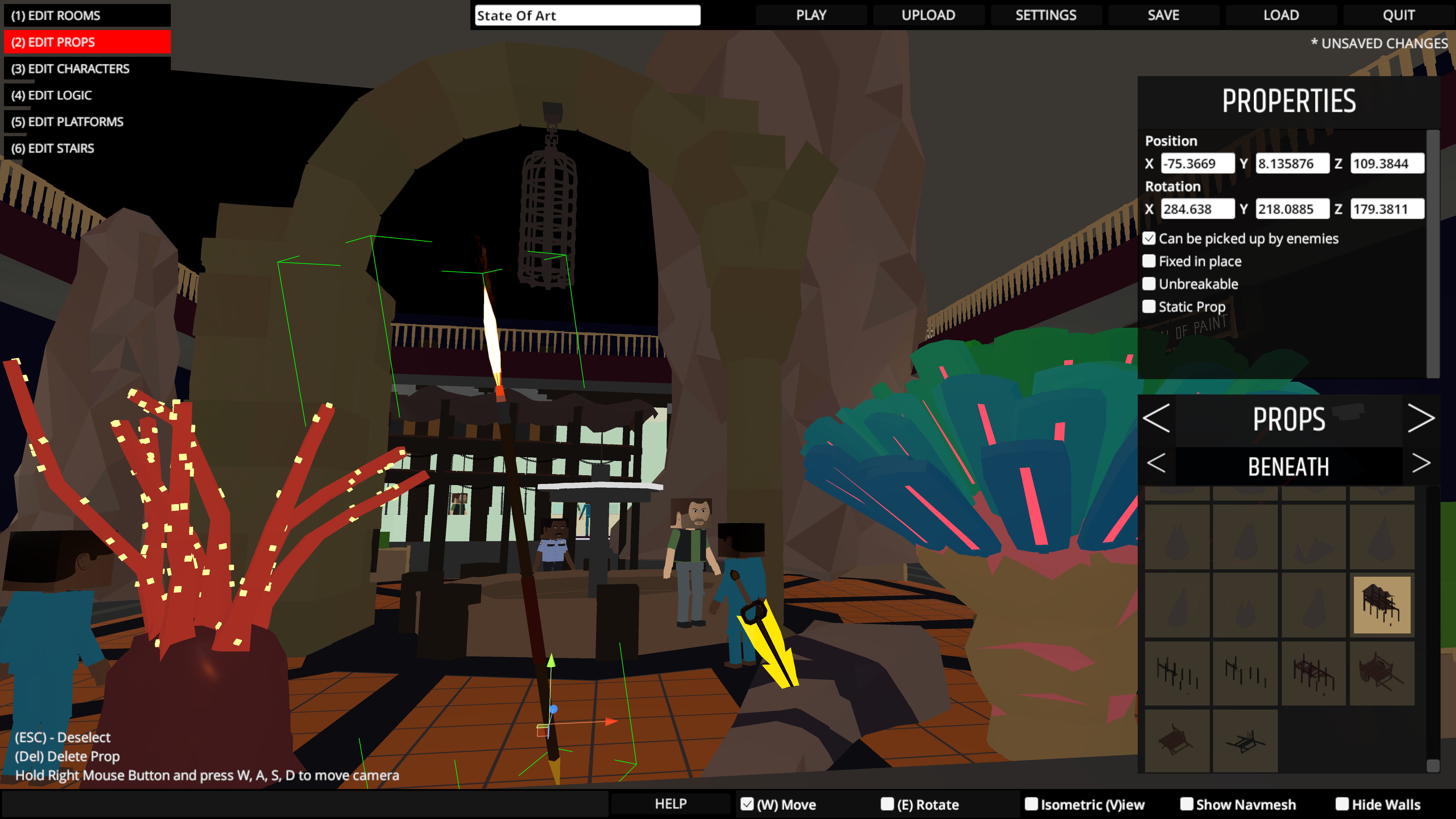1456x819 pixels.
Task: Click SAVE to save the level
Action: click(x=1163, y=15)
